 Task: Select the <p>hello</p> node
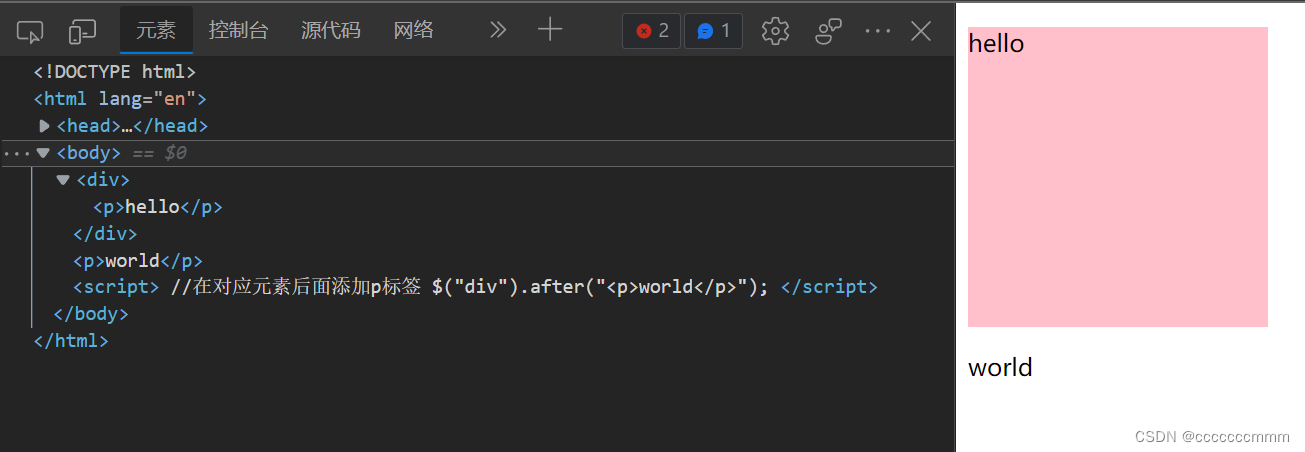tap(157, 207)
